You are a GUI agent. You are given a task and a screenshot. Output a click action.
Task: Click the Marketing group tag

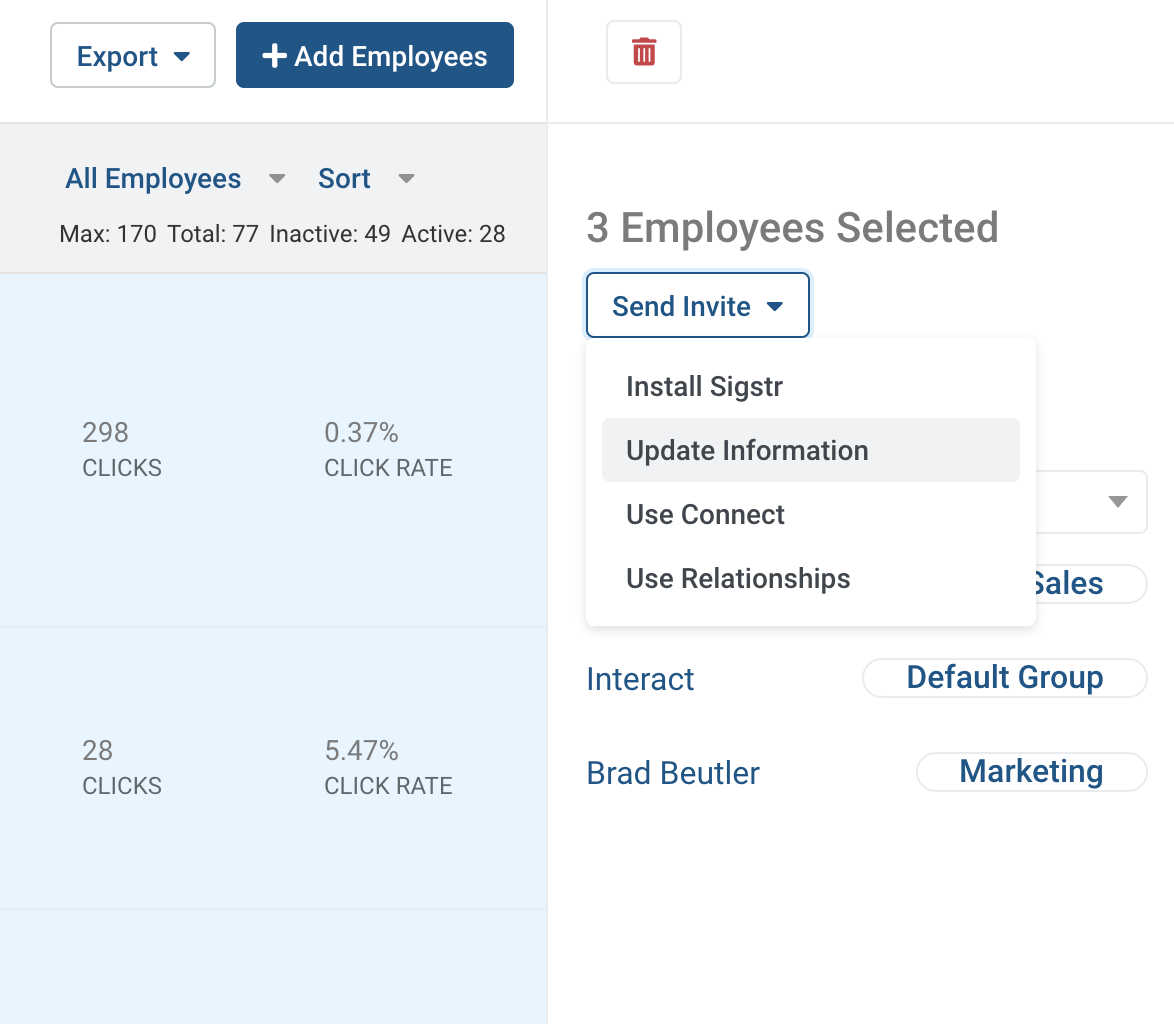point(1032,772)
